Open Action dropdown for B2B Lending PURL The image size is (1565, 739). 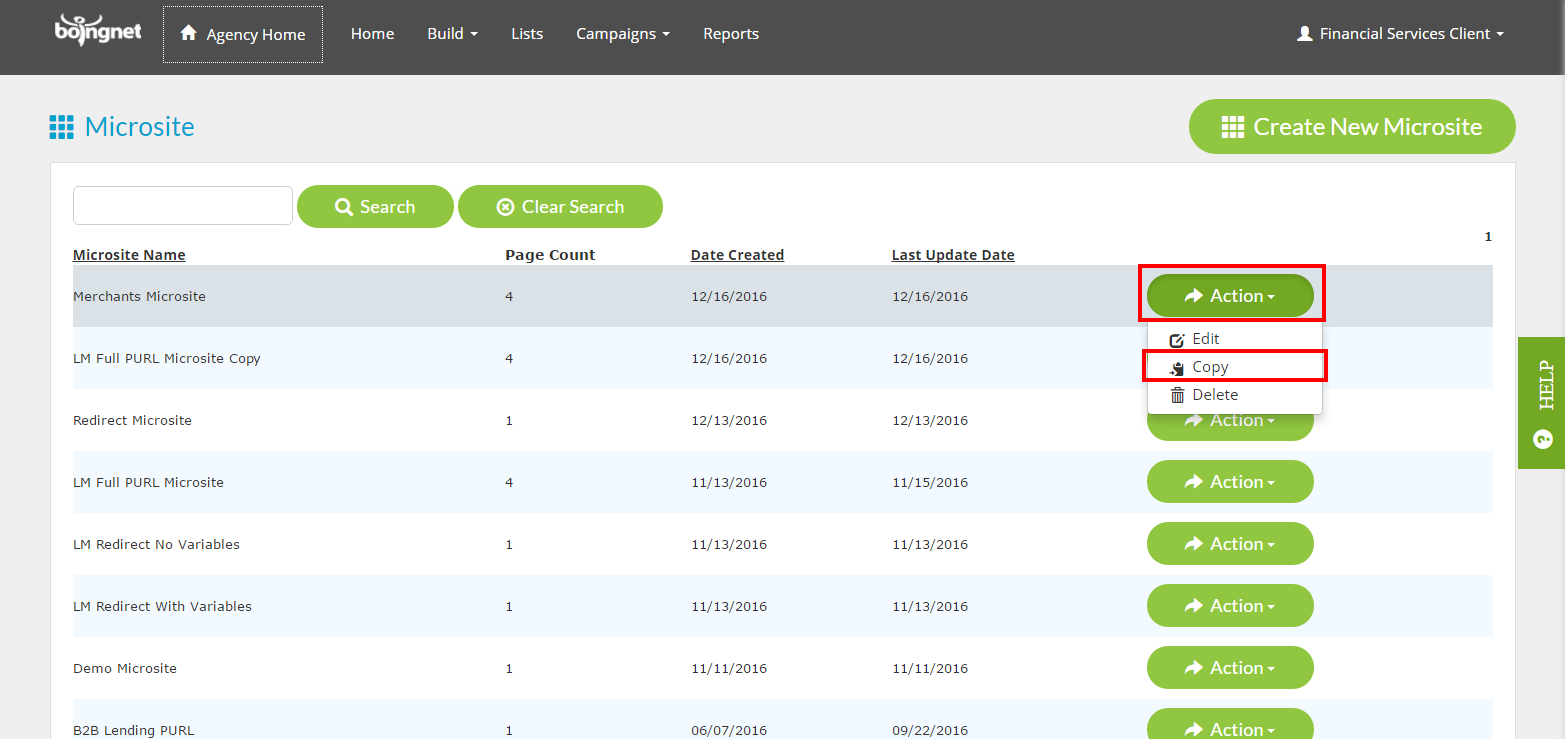(x=1230, y=725)
